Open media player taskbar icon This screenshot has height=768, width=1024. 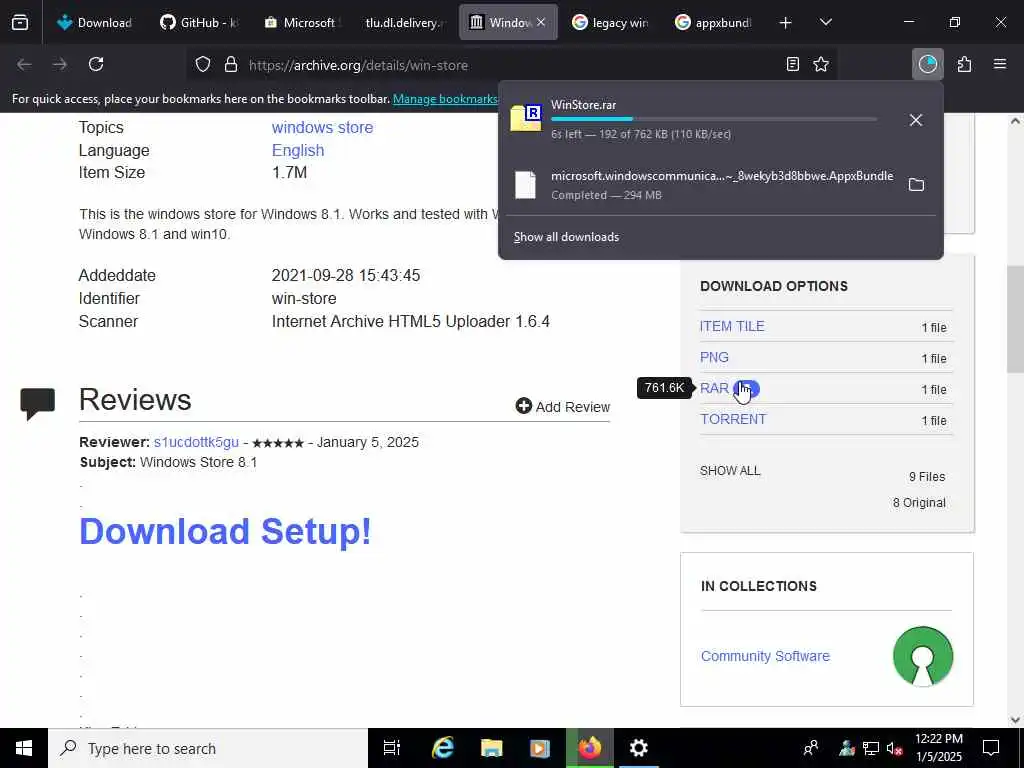[540, 748]
